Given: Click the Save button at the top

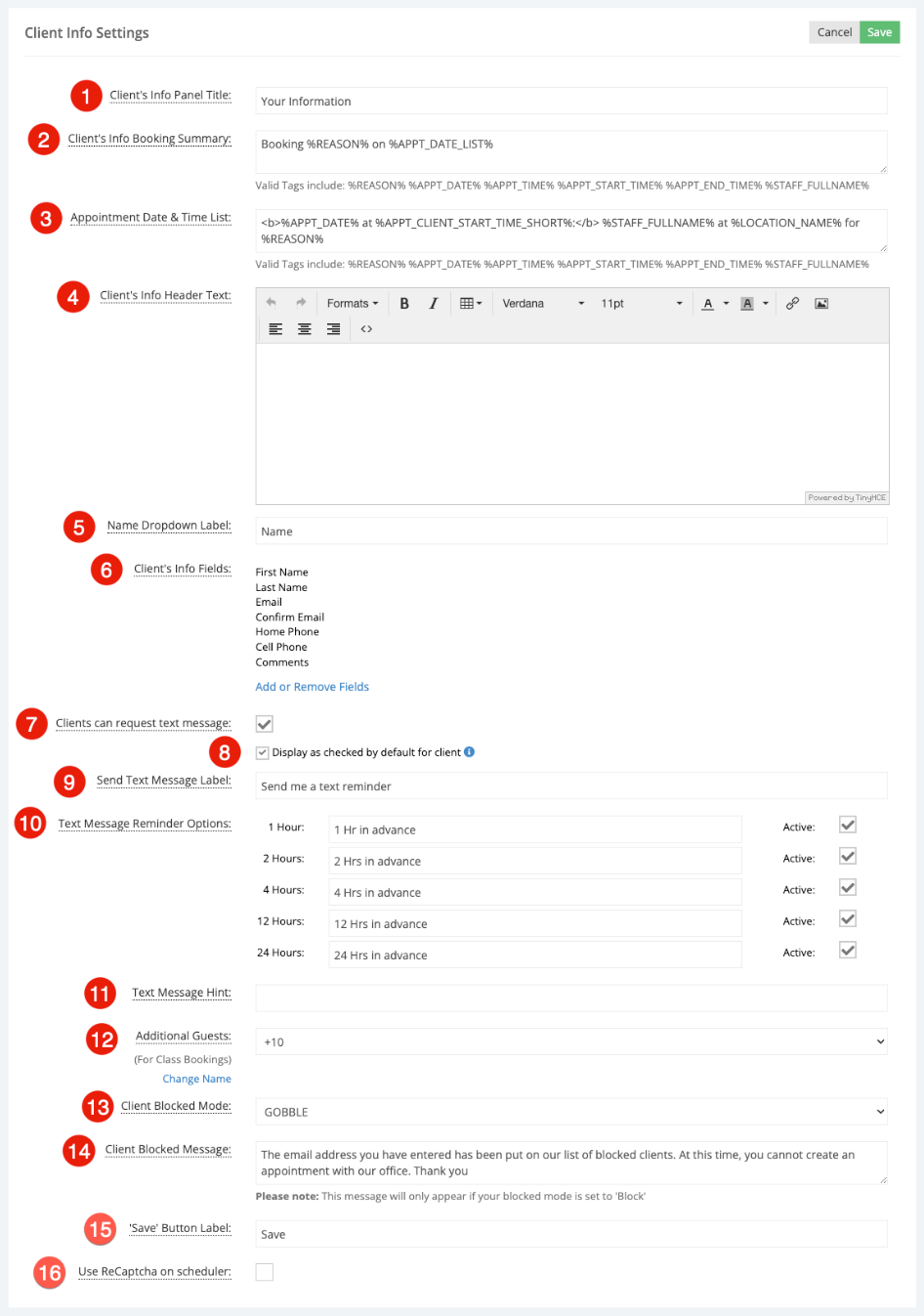Looking at the screenshot, I should pos(878,31).
